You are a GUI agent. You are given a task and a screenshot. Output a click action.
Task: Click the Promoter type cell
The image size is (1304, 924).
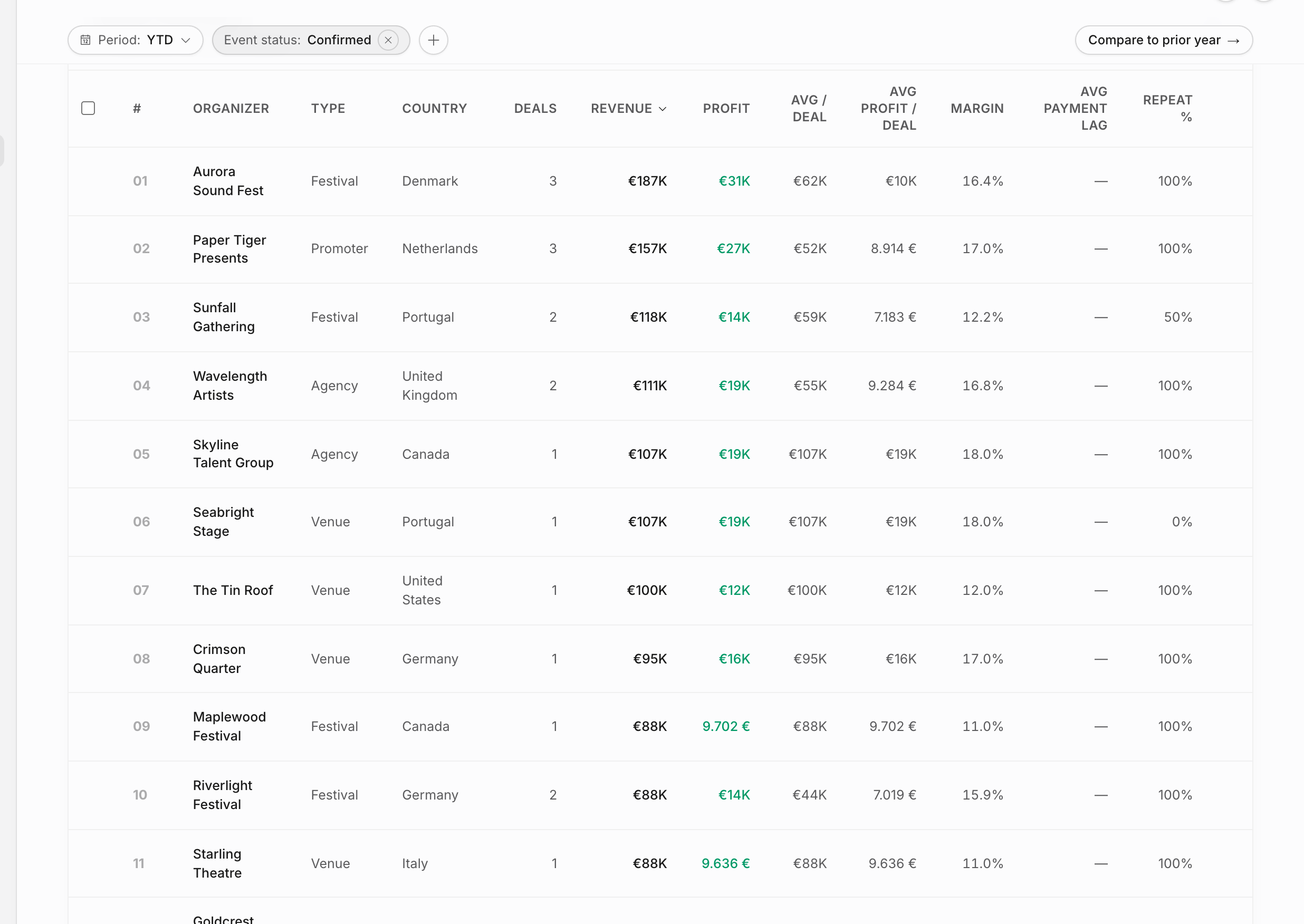click(339, 248)
